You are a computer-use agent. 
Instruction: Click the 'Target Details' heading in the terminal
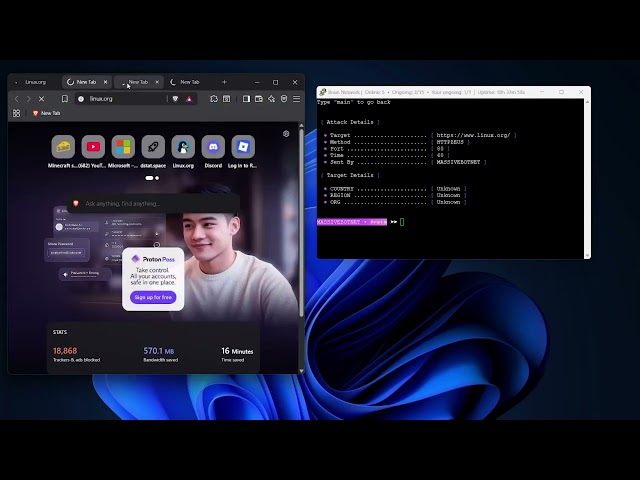pyautogui.click(x=350, y=175)
